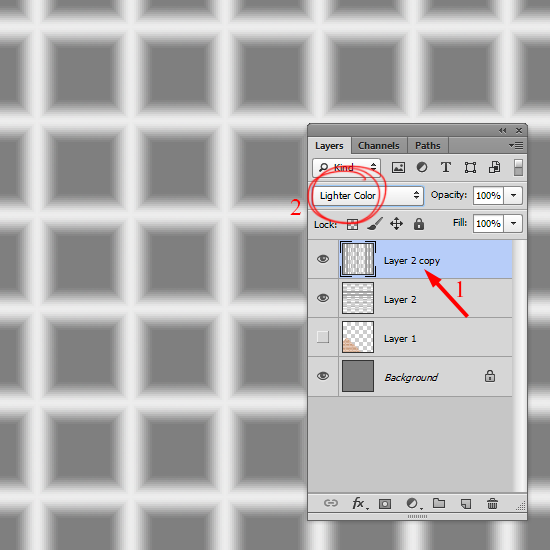Click the Background layer lock icon
The height and width of the screenshot is (550, 550).
pyautogui.click(x=490, y=376)
